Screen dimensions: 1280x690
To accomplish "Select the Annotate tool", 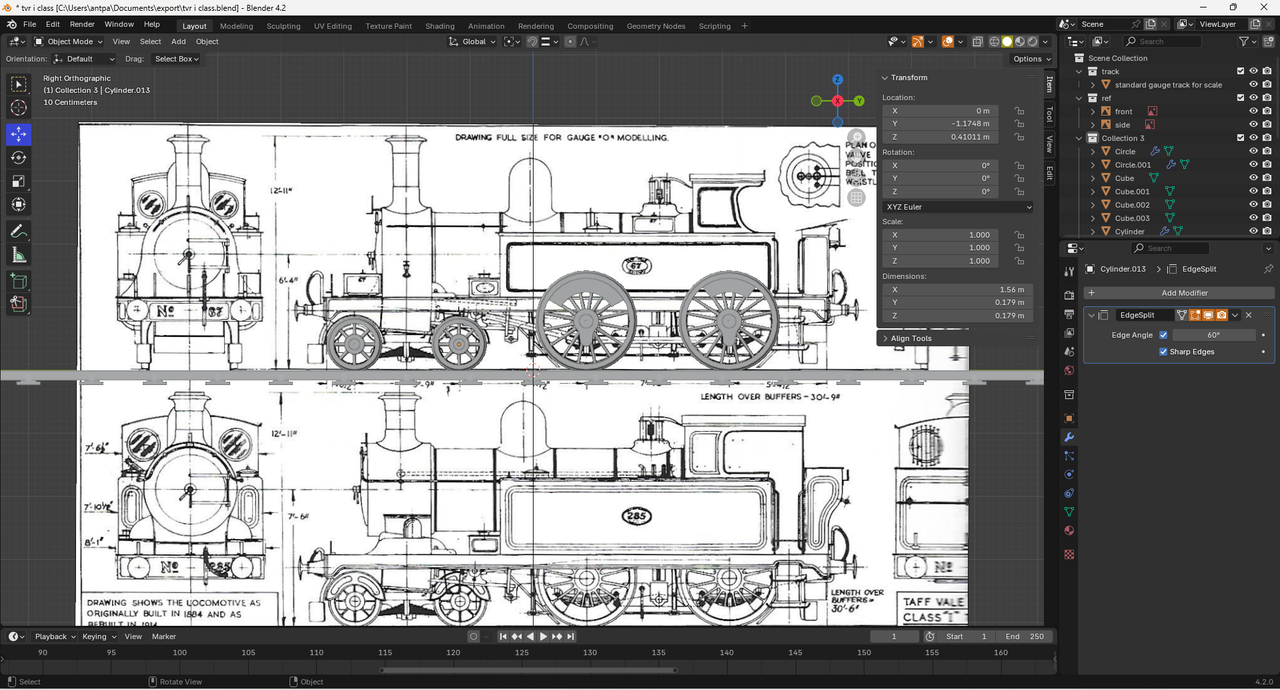I will pyautogui.click(x=19, y=231).
